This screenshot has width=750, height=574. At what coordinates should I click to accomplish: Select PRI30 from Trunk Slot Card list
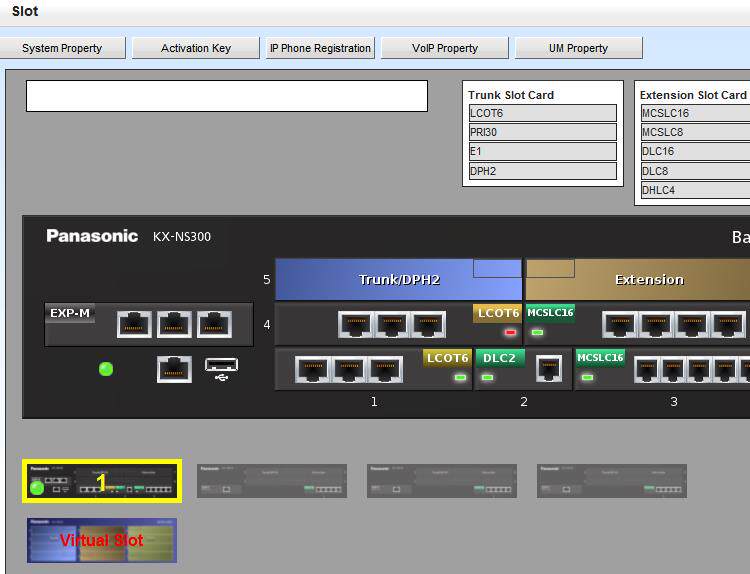[x=543, y=132]
